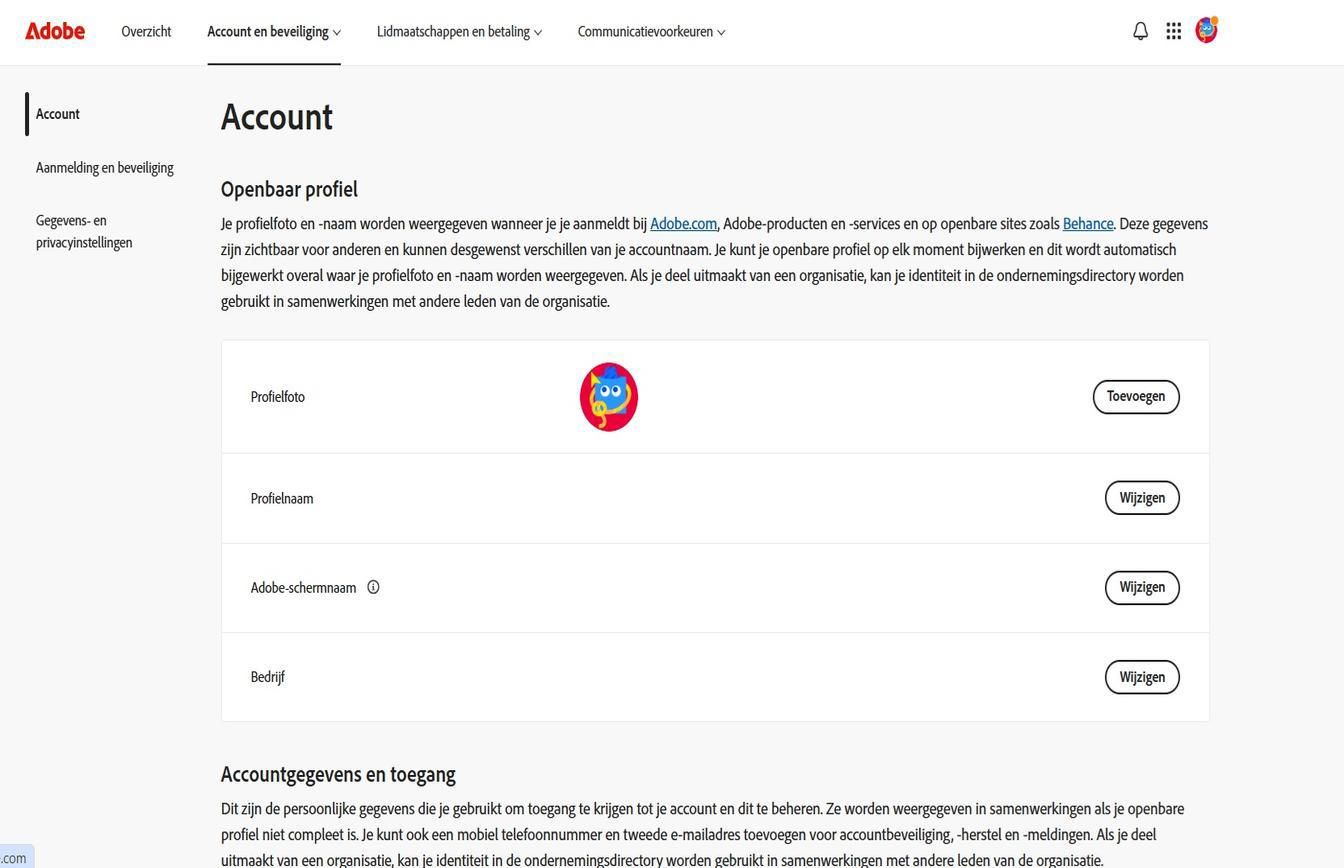Image resolution: width=1344 pixels, height=868 pixels.
Task: Expand the Account en beveiliging menu
Action: [x=272, y=31]
